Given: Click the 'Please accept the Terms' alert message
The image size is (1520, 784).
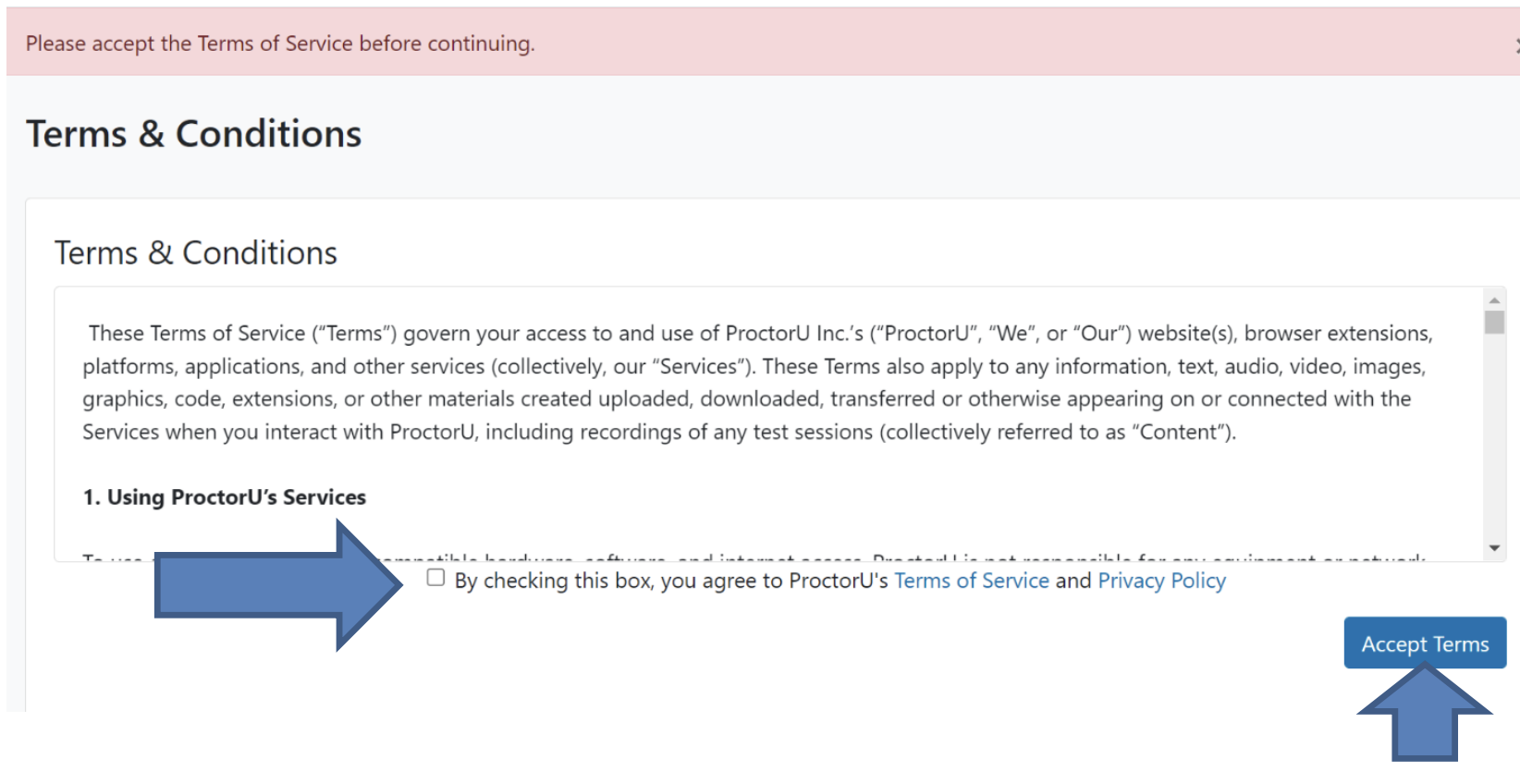Looking at the screenshot, I should pyautogui.click(x=280, y=43).
